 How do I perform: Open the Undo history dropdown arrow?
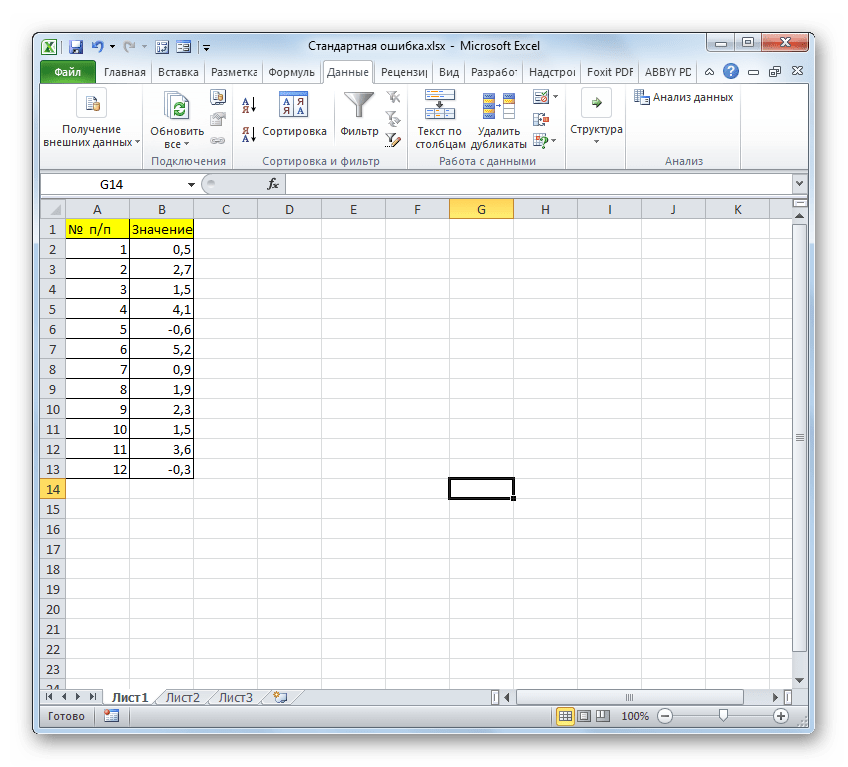(112, 47)
